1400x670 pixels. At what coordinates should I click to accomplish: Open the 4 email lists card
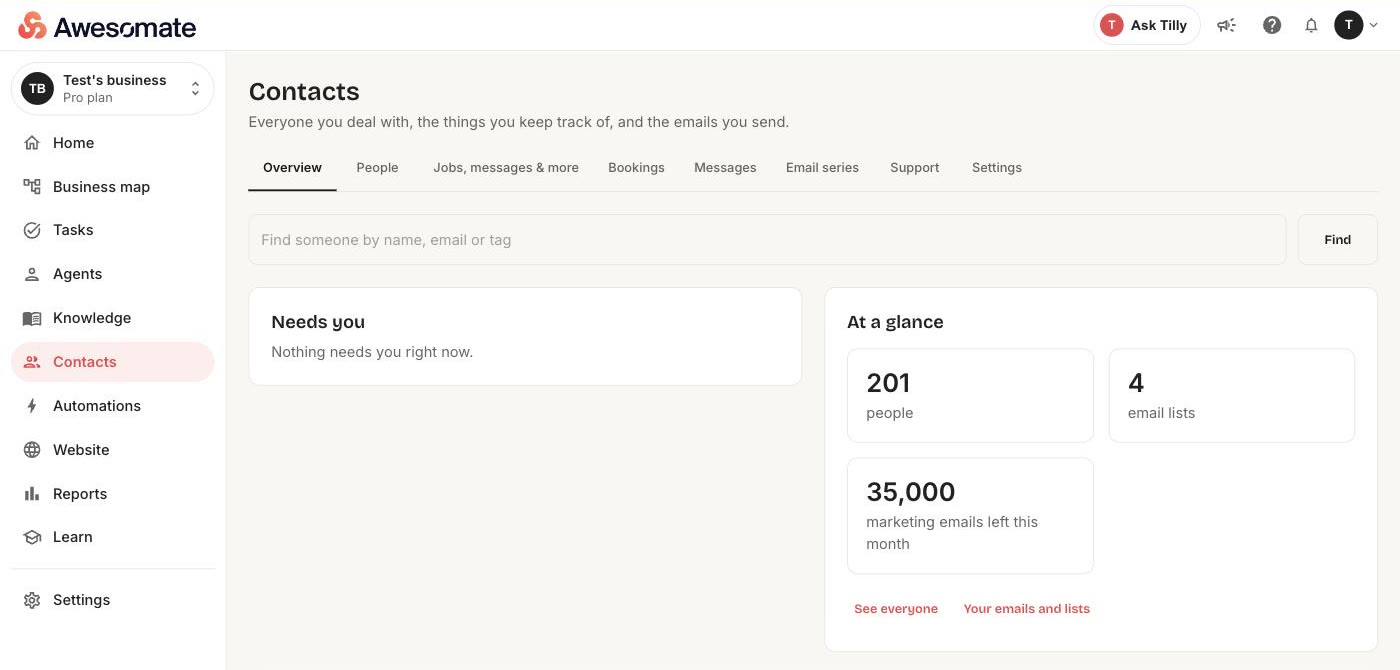(1232, 395)
